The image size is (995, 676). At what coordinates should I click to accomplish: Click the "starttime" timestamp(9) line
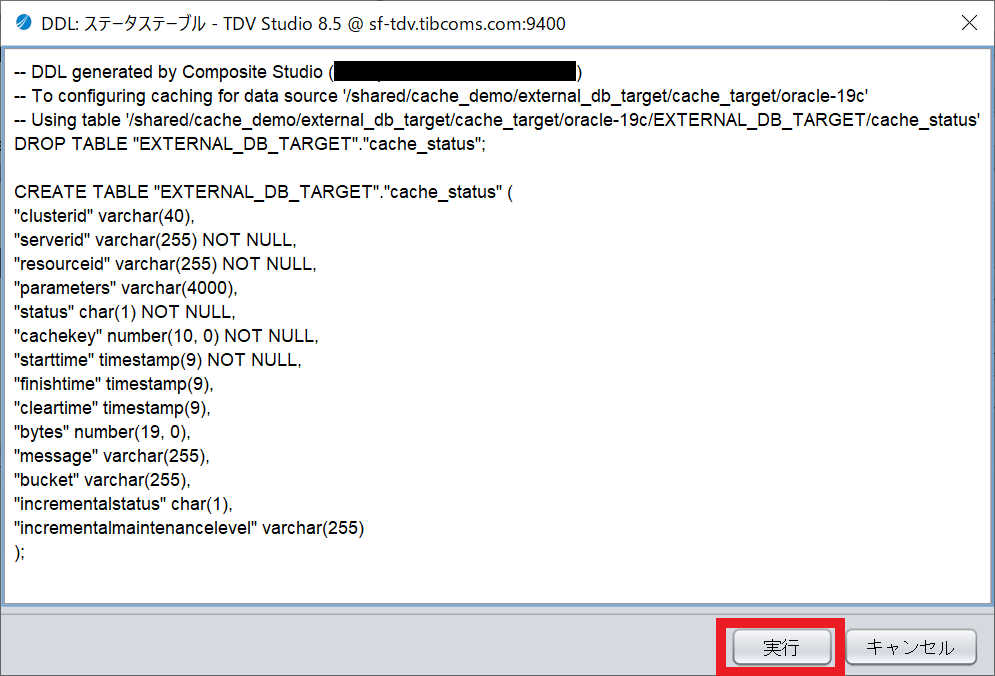157,360
